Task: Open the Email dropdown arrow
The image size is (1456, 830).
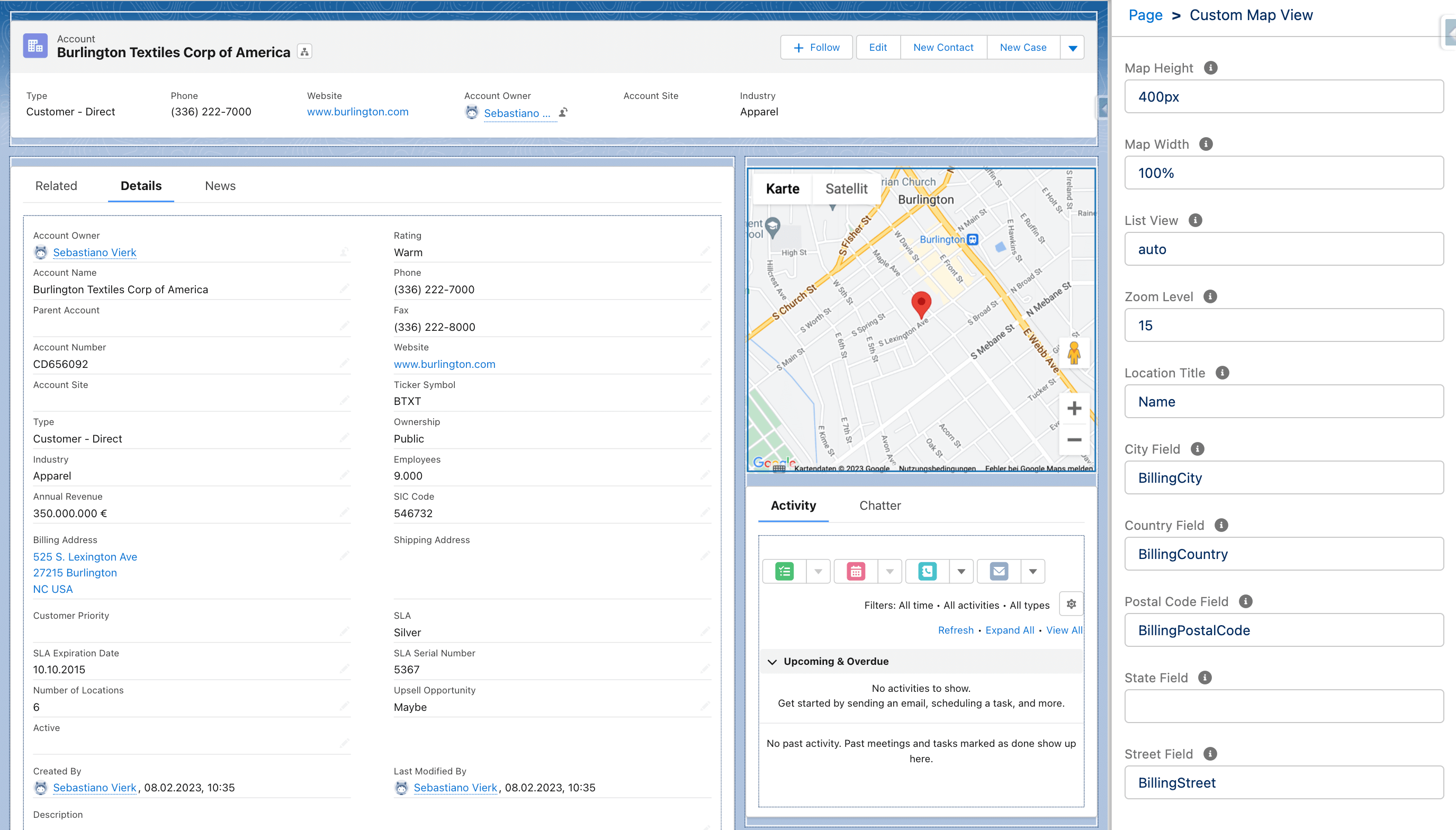Action: [x=1032, y=571]
